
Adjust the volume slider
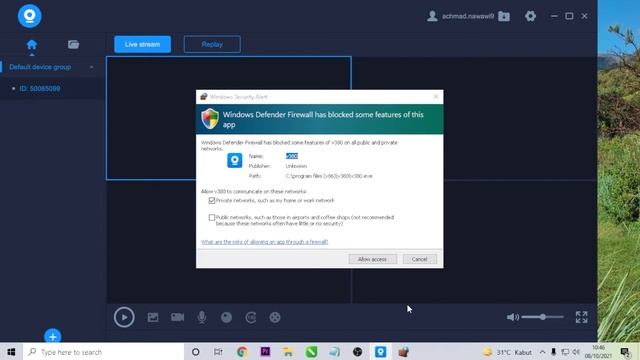pyautogui.click(x=542, y=317)
